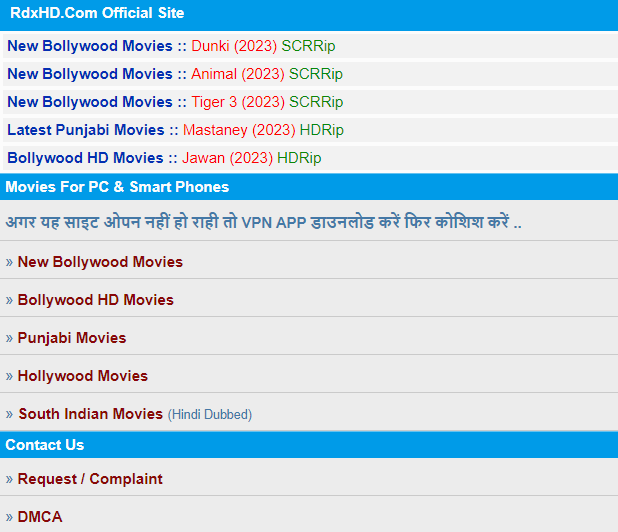Open the Animal (2023) SCRRip link

(267, 74)
